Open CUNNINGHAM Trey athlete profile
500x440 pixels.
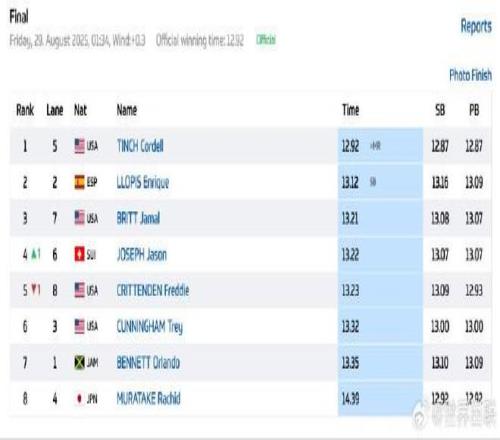(150, 327)
